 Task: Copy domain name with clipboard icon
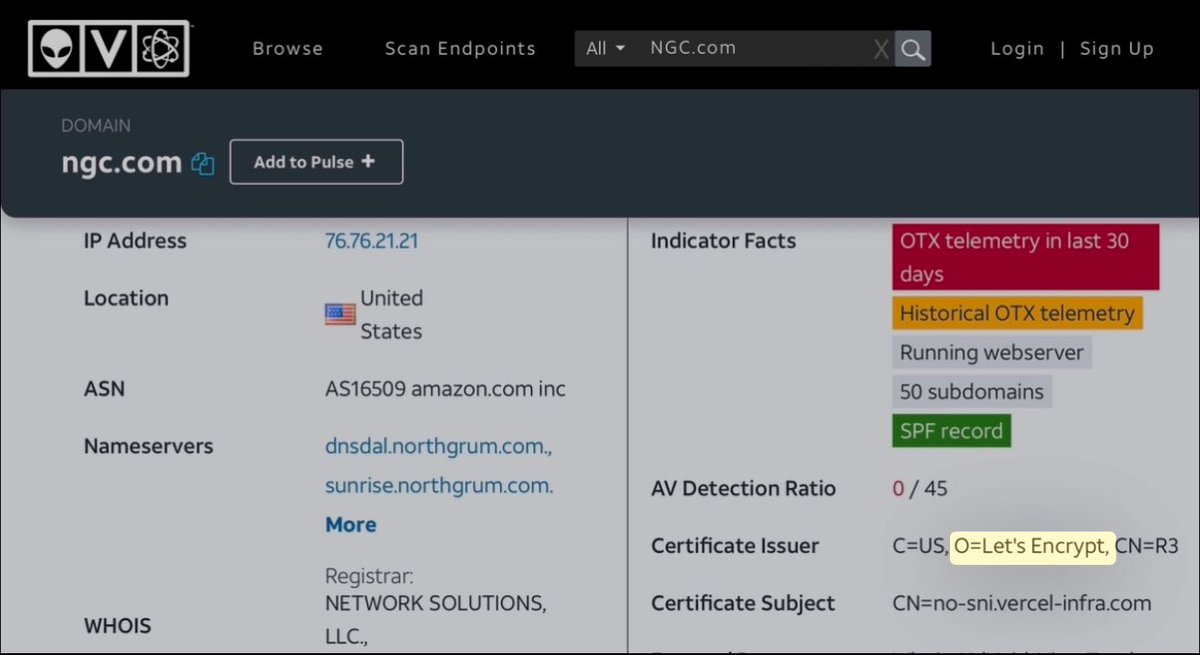click(x=203, y=163)
